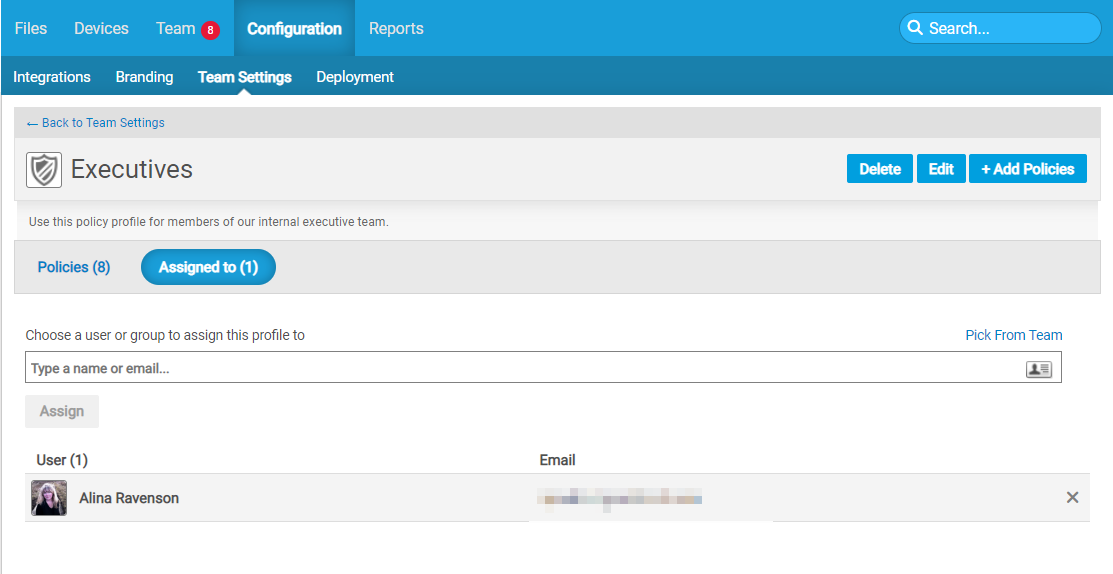
Task: Open the Reports section
Action: (x=396, y=28)
